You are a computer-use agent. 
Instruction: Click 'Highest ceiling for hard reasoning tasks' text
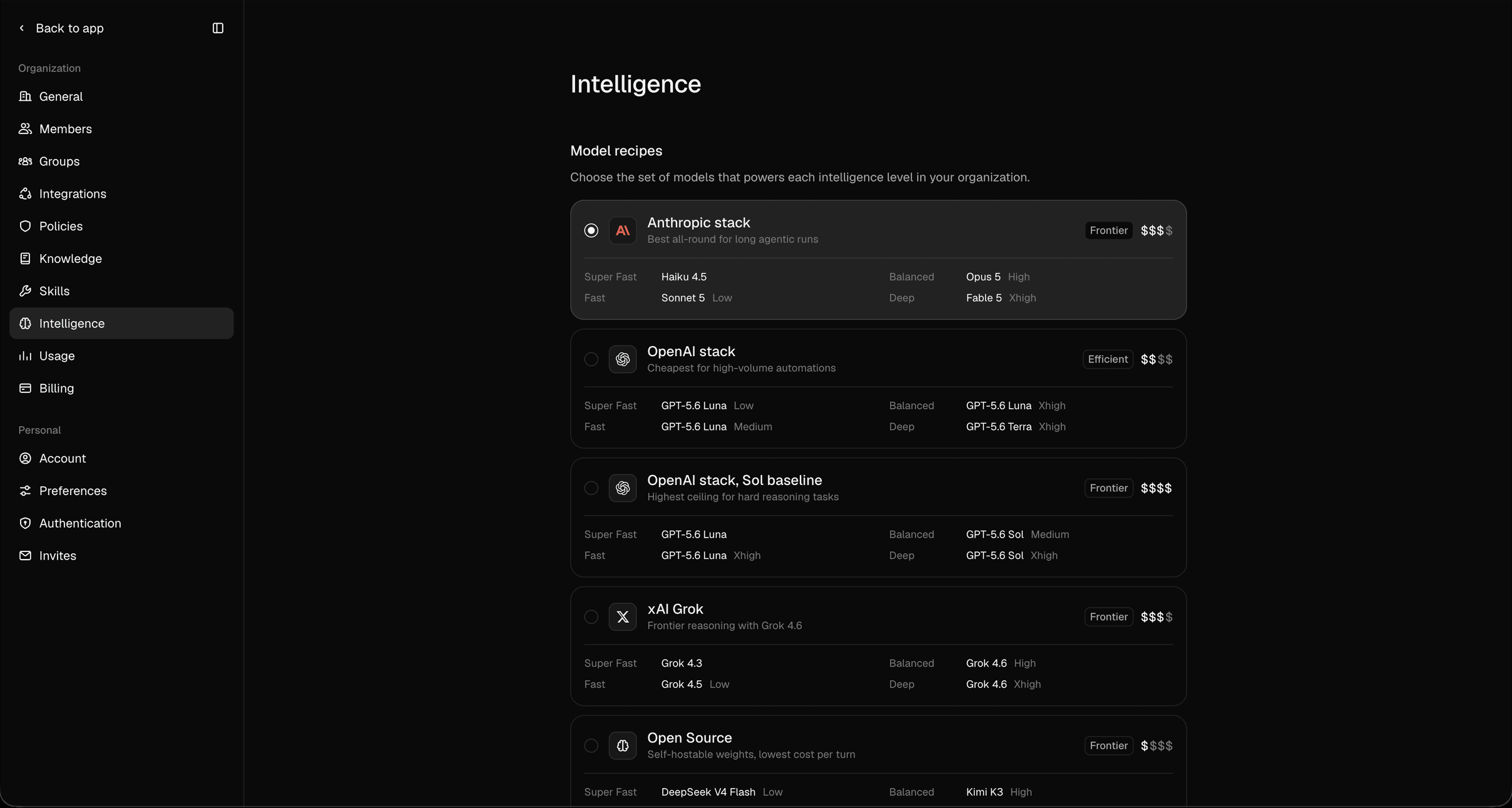(x=743, y=497)
